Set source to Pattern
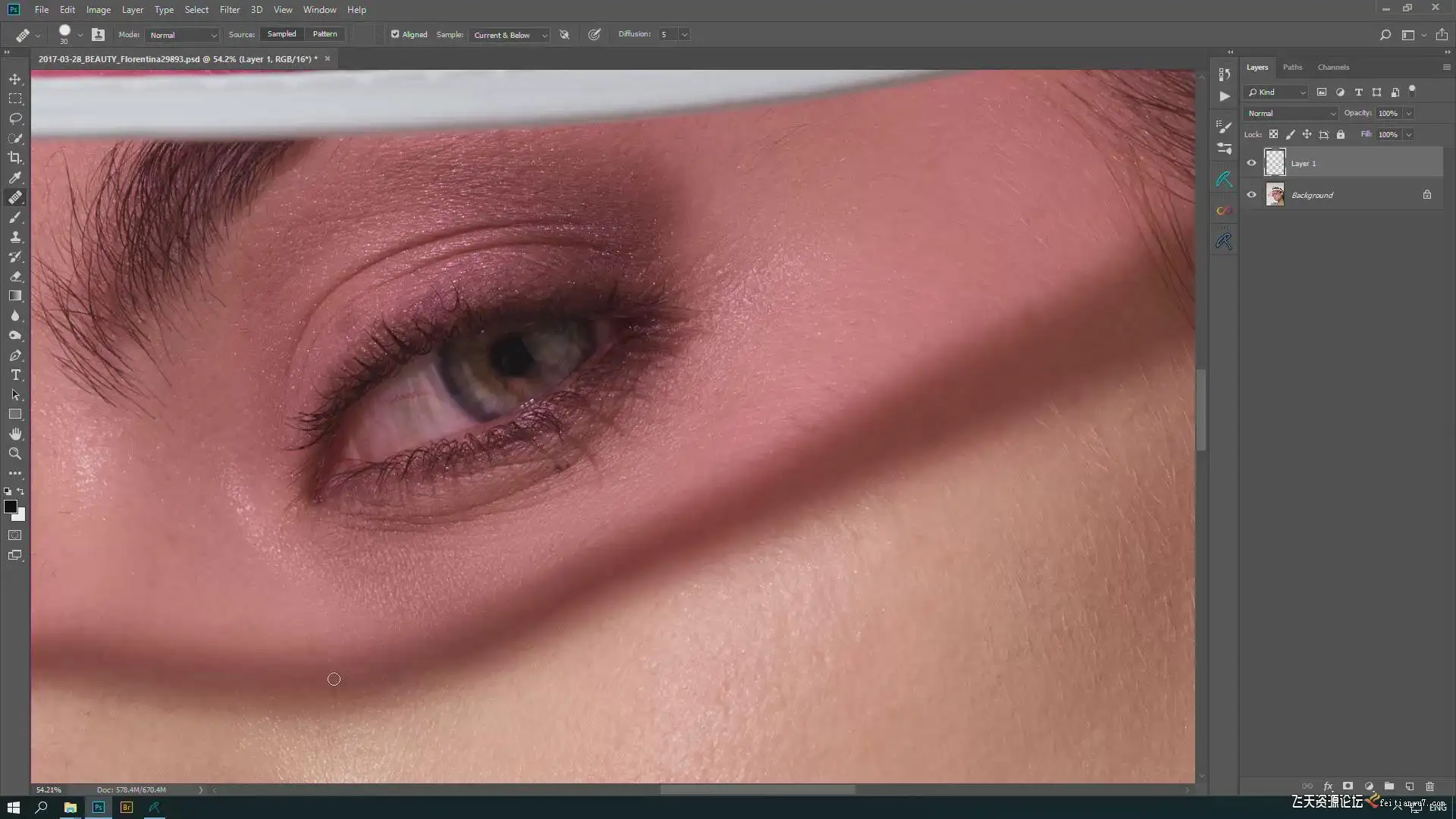Viewport: 1456px width, 819px height. [x=325, y=34]
